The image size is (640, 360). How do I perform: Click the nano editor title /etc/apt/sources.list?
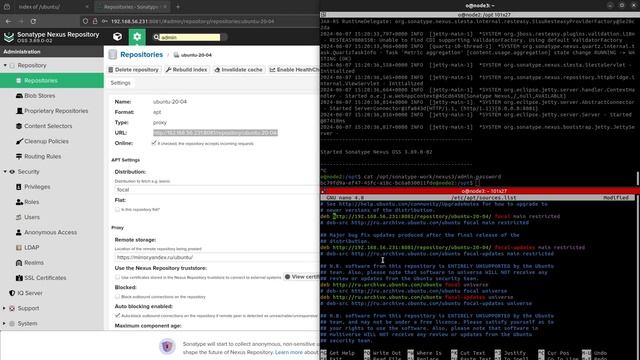point(483,198)
